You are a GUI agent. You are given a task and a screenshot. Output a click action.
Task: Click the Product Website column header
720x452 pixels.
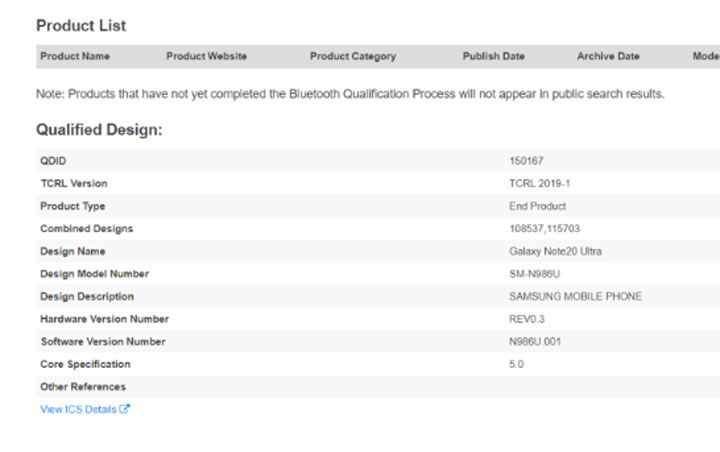206,56
